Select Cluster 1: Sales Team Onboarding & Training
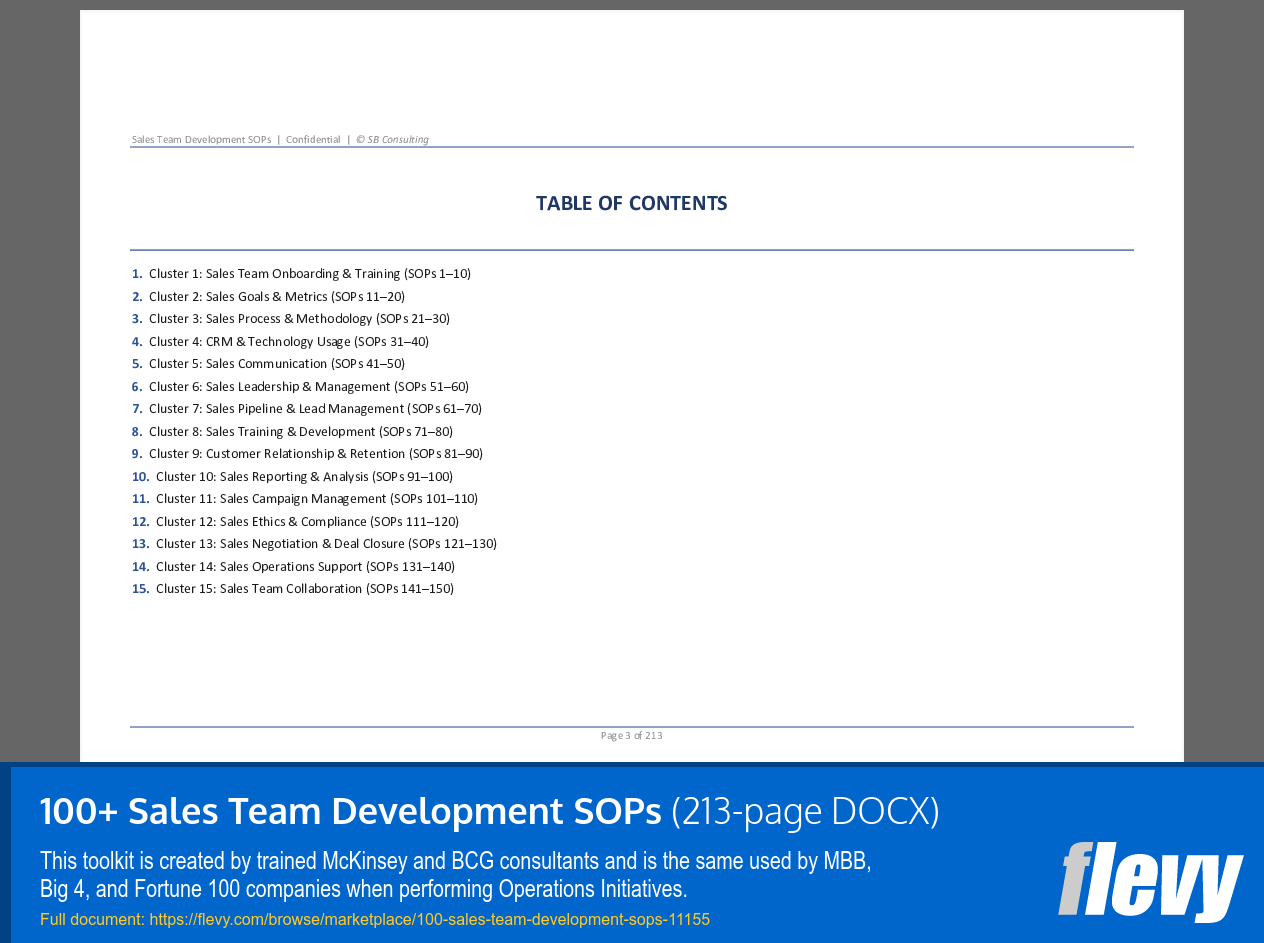Viewport: 1264px width, 943px height. (x=310, y=273)
